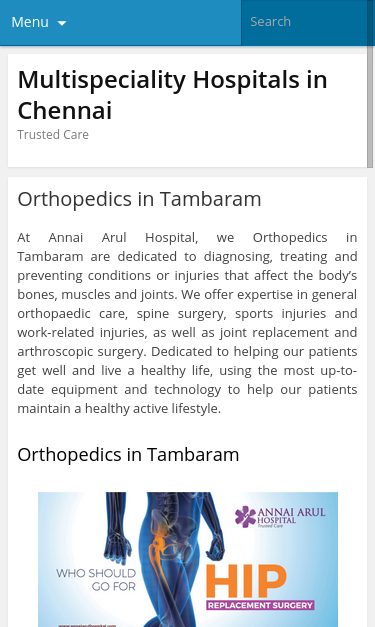Open the hip replacement surgery banner image

click(188, 559)
